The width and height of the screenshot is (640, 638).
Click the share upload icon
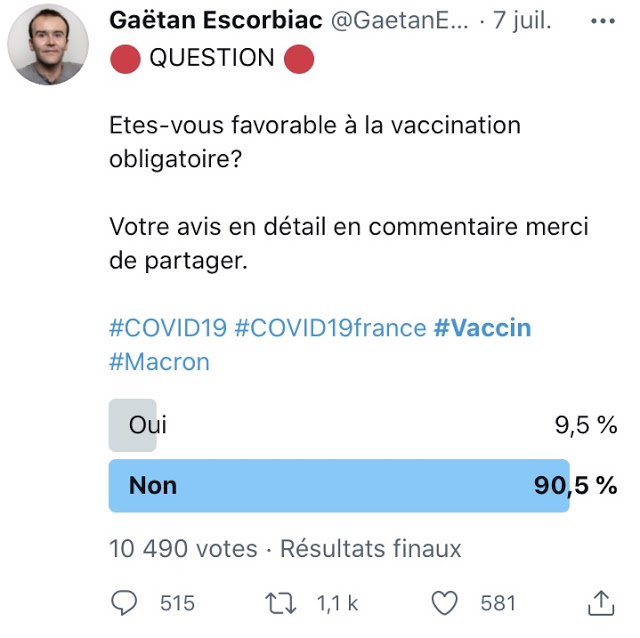(600, 601)
